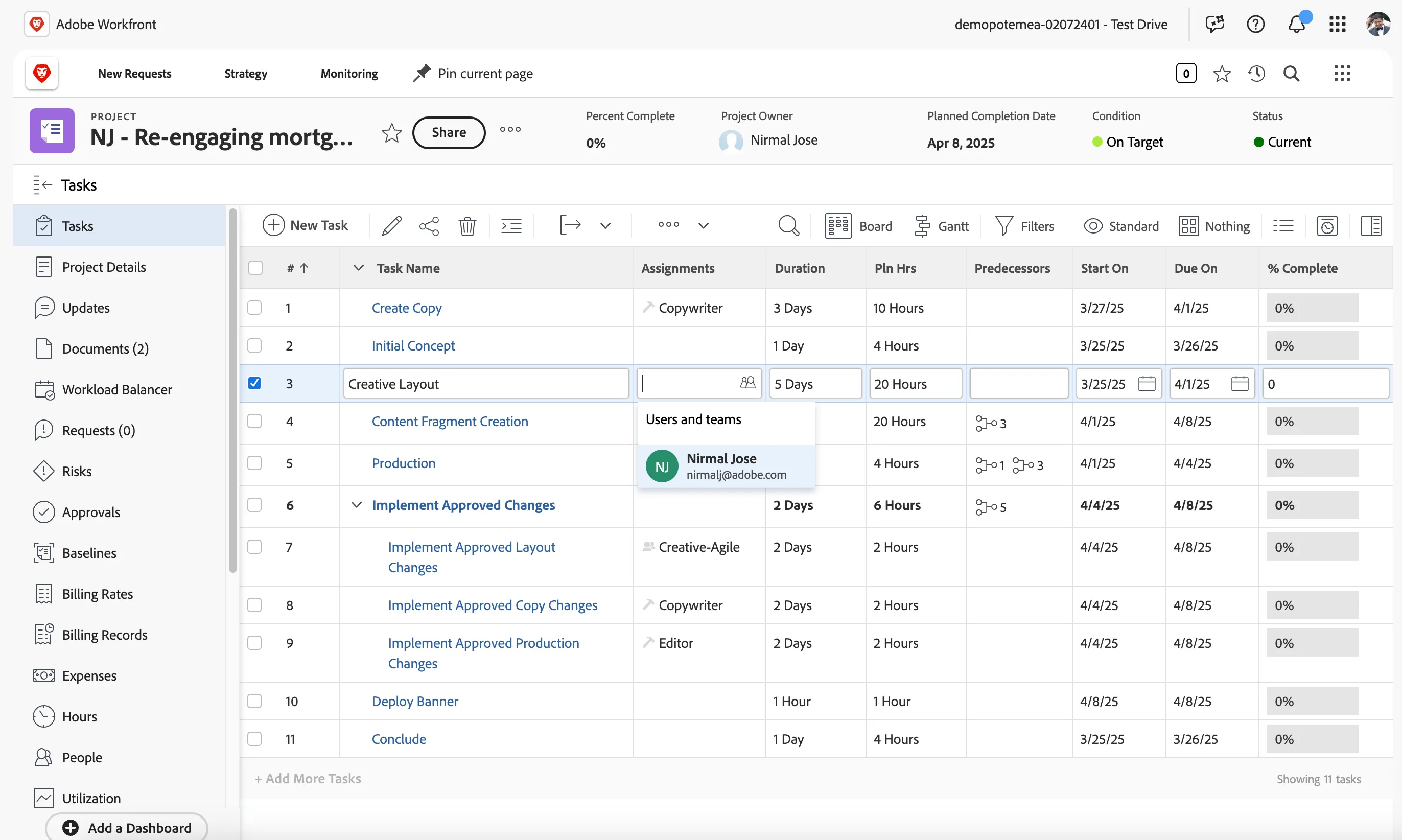Tick the Deploy Banner row checkbox

coord(255,701)
